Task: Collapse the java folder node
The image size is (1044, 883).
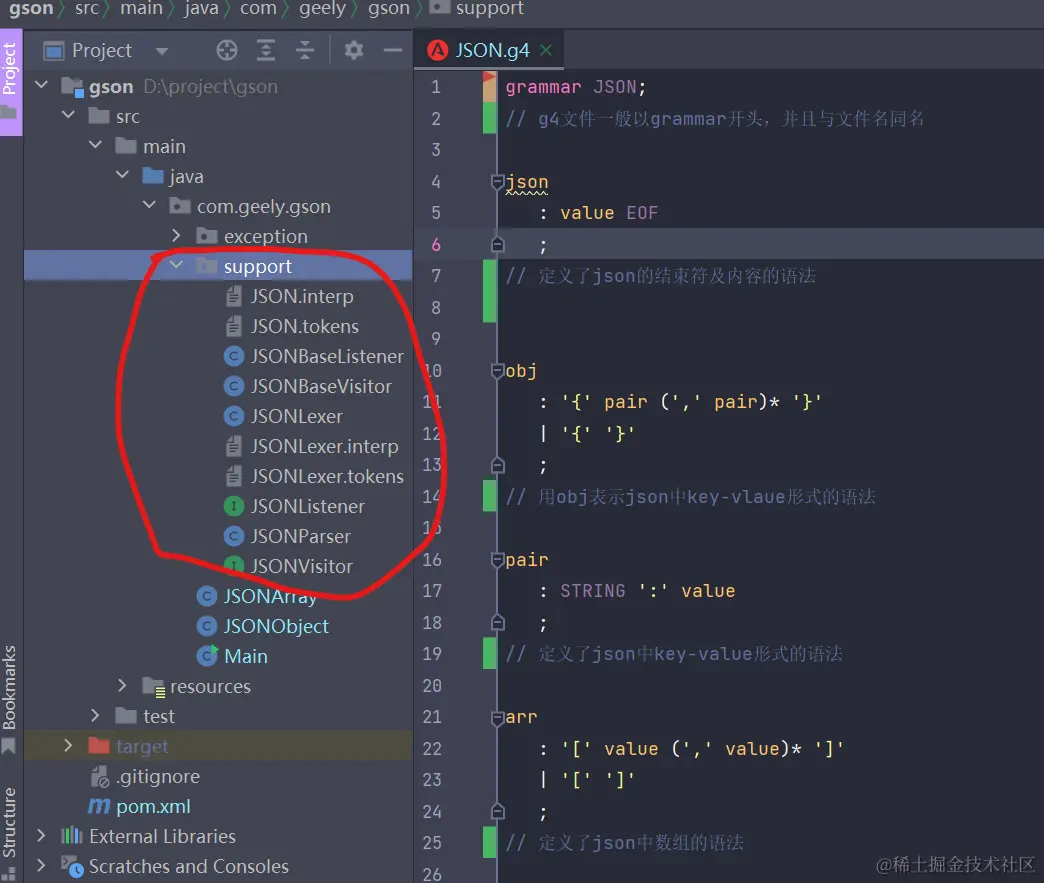Action: coord(123,175)
